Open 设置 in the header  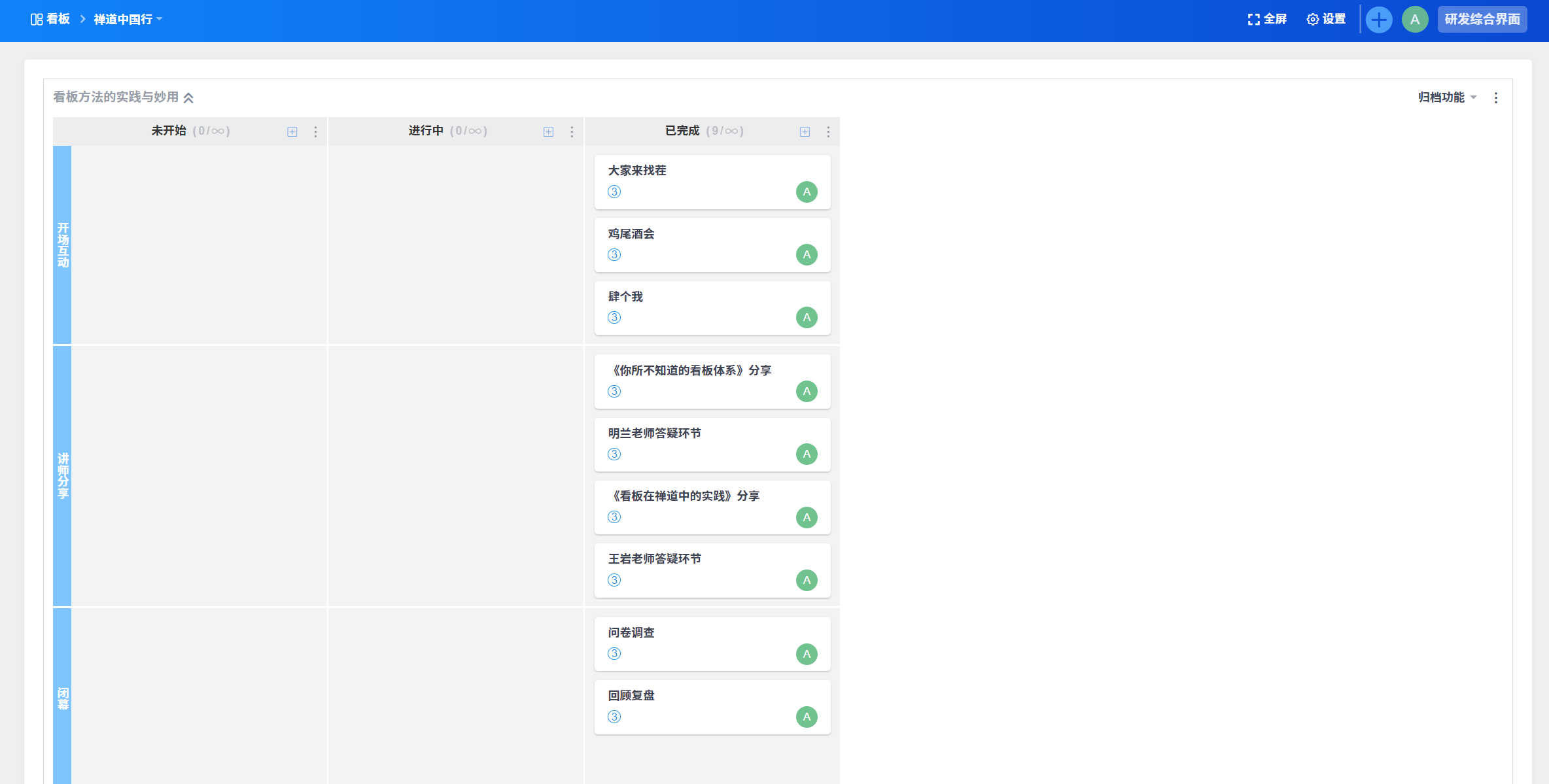[x=1327, y=20]
